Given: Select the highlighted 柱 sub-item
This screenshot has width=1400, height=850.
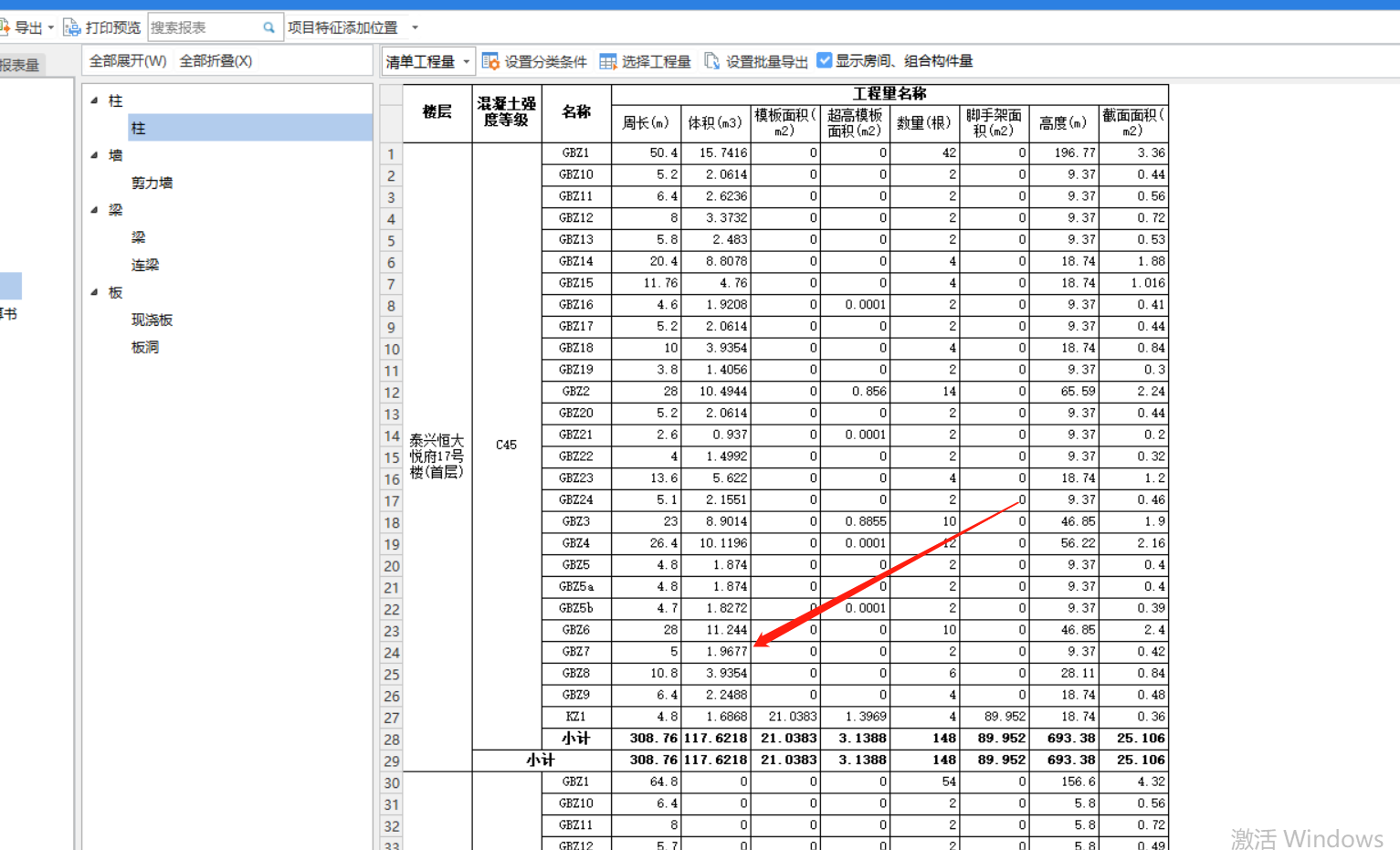Looking at the screenshot, I should [250, 128].
